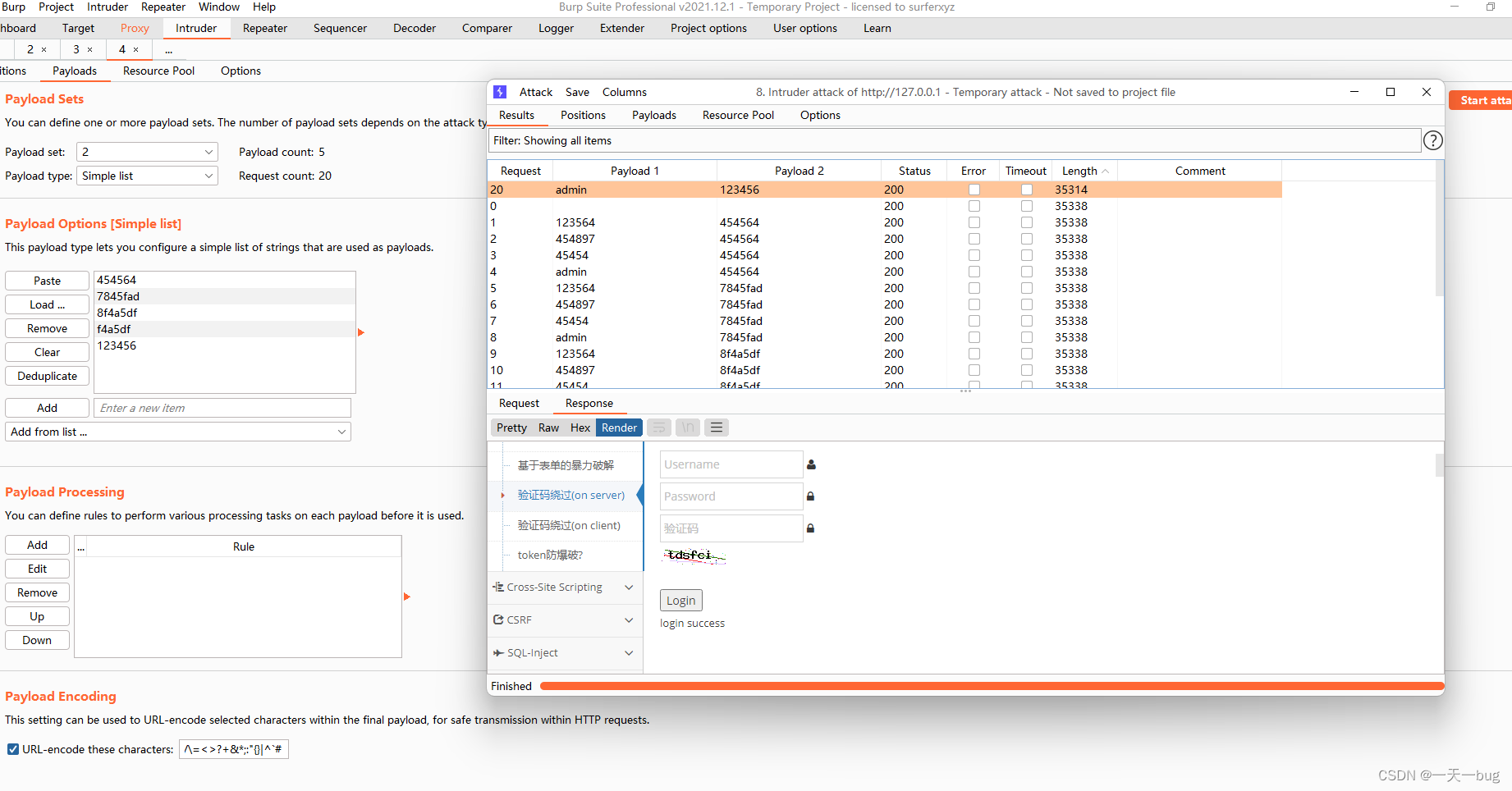This screenshot has width=1512, height=791.
Task: Click the CSRF share icon
Action: [498, 620]
